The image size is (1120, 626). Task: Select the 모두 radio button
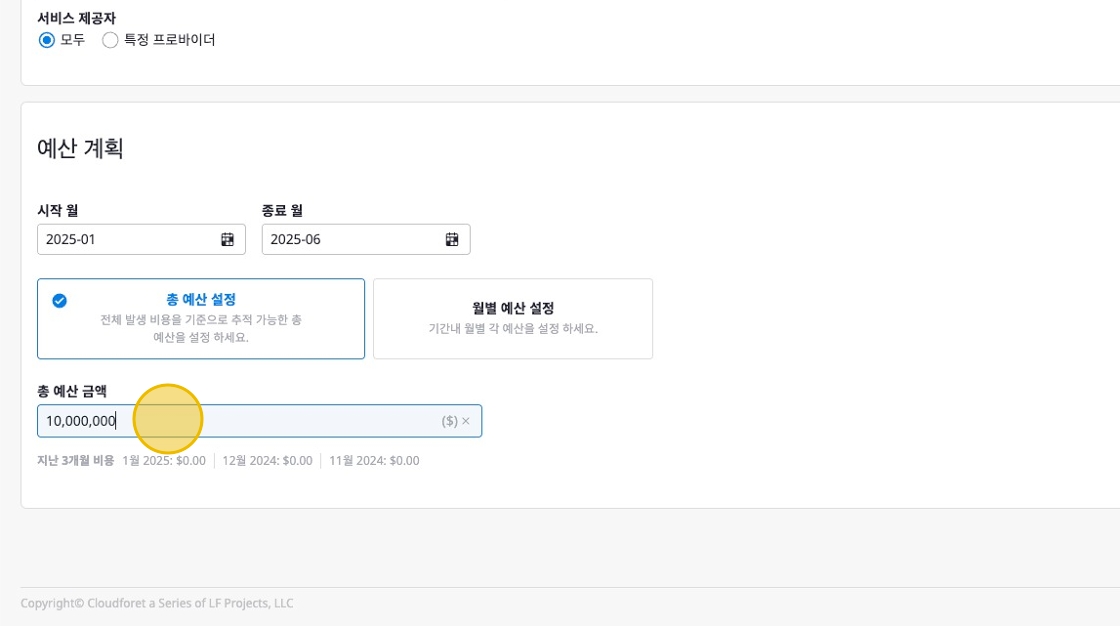click(x=46, y=40)
